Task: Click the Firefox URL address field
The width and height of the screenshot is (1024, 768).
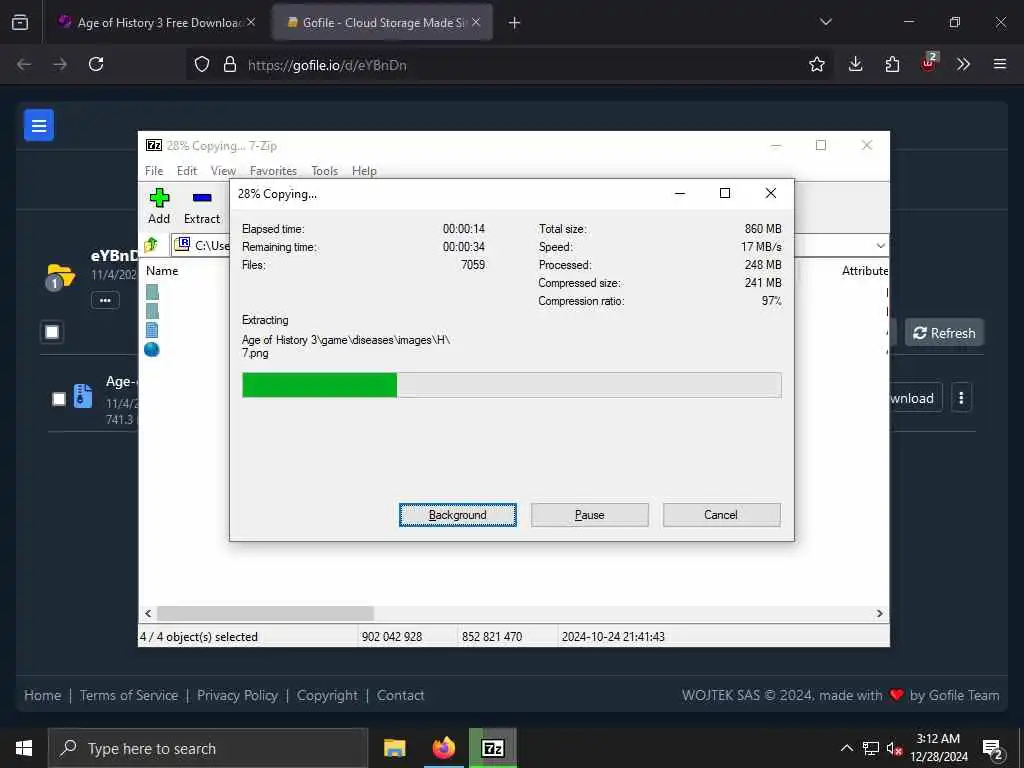Action: (509, 65)
